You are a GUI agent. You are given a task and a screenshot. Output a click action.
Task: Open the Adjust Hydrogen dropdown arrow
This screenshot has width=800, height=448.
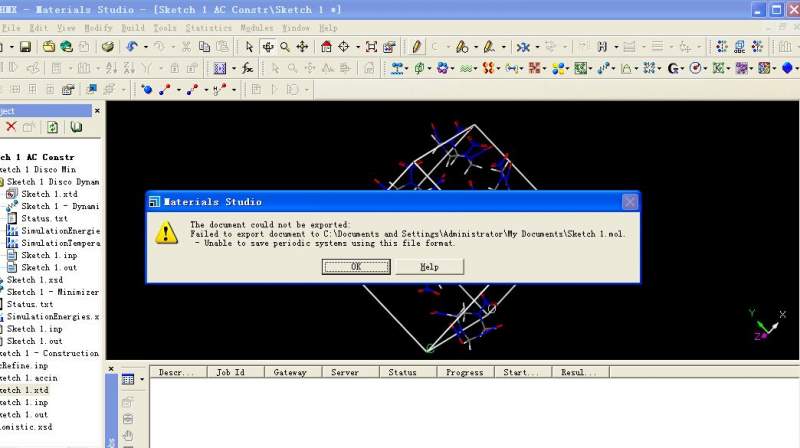click(616, 47)
